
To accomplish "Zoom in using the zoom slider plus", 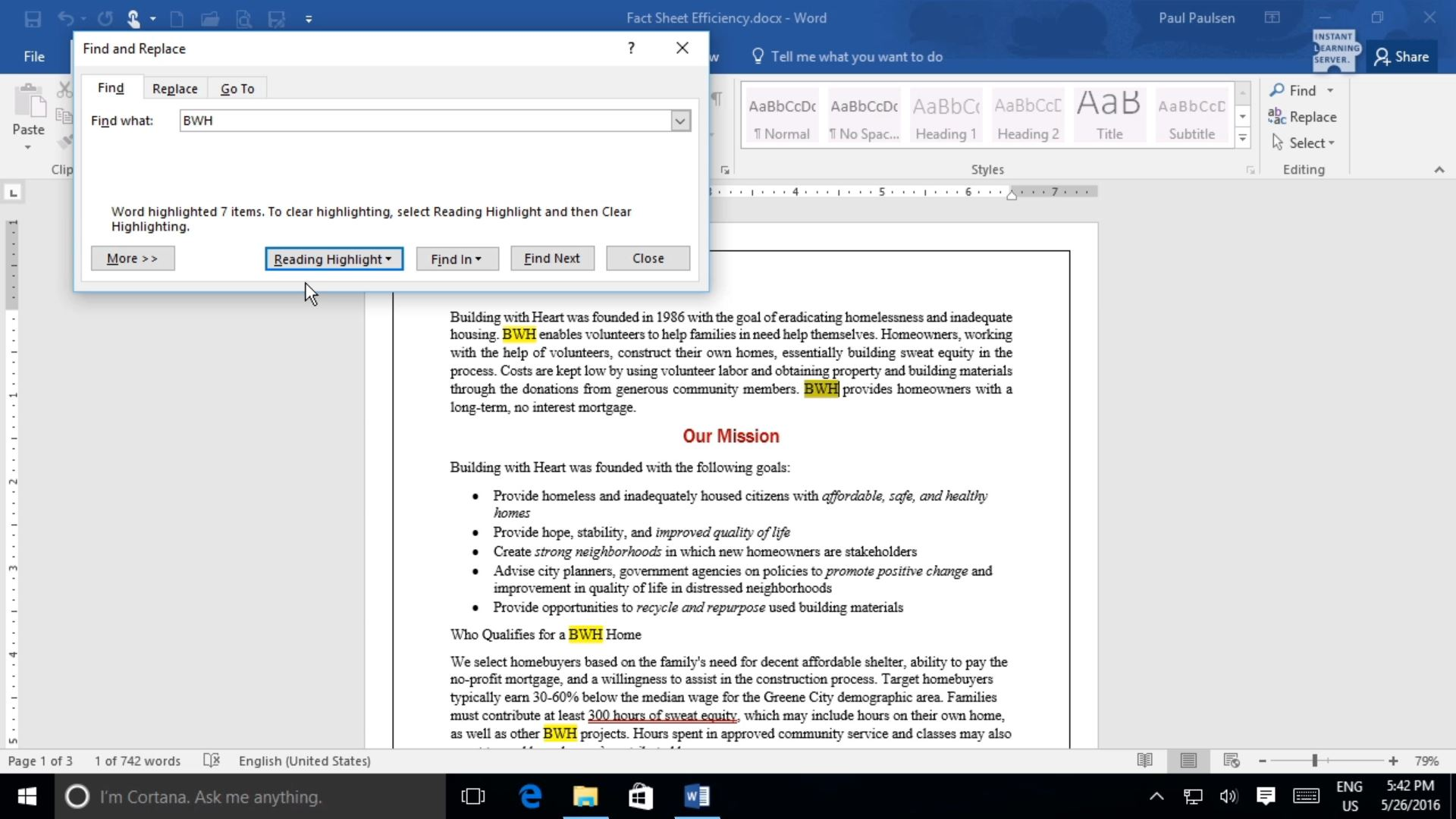I will click(x=1394, y=760).
